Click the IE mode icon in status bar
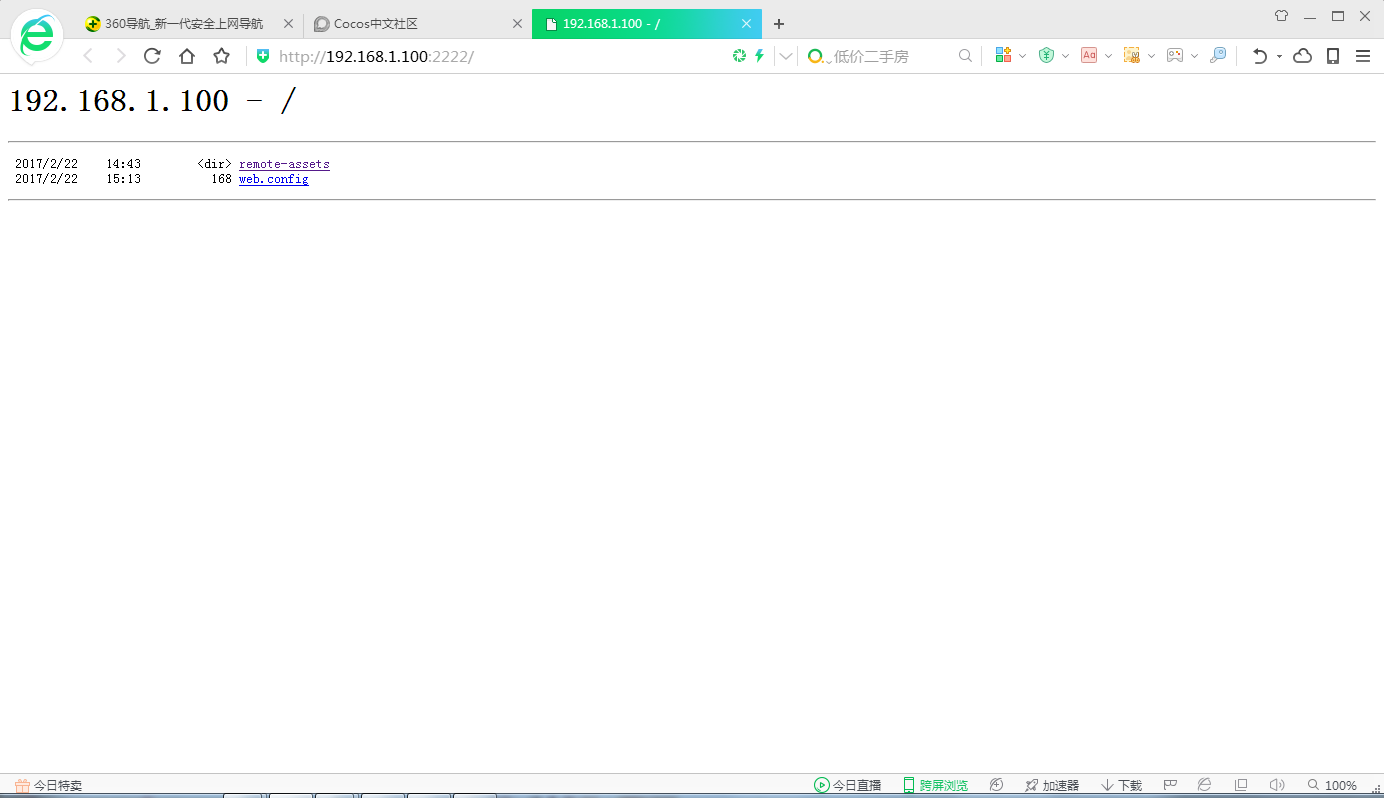The height and width of the screenshot is (798, 1384). click(1205, 786)
